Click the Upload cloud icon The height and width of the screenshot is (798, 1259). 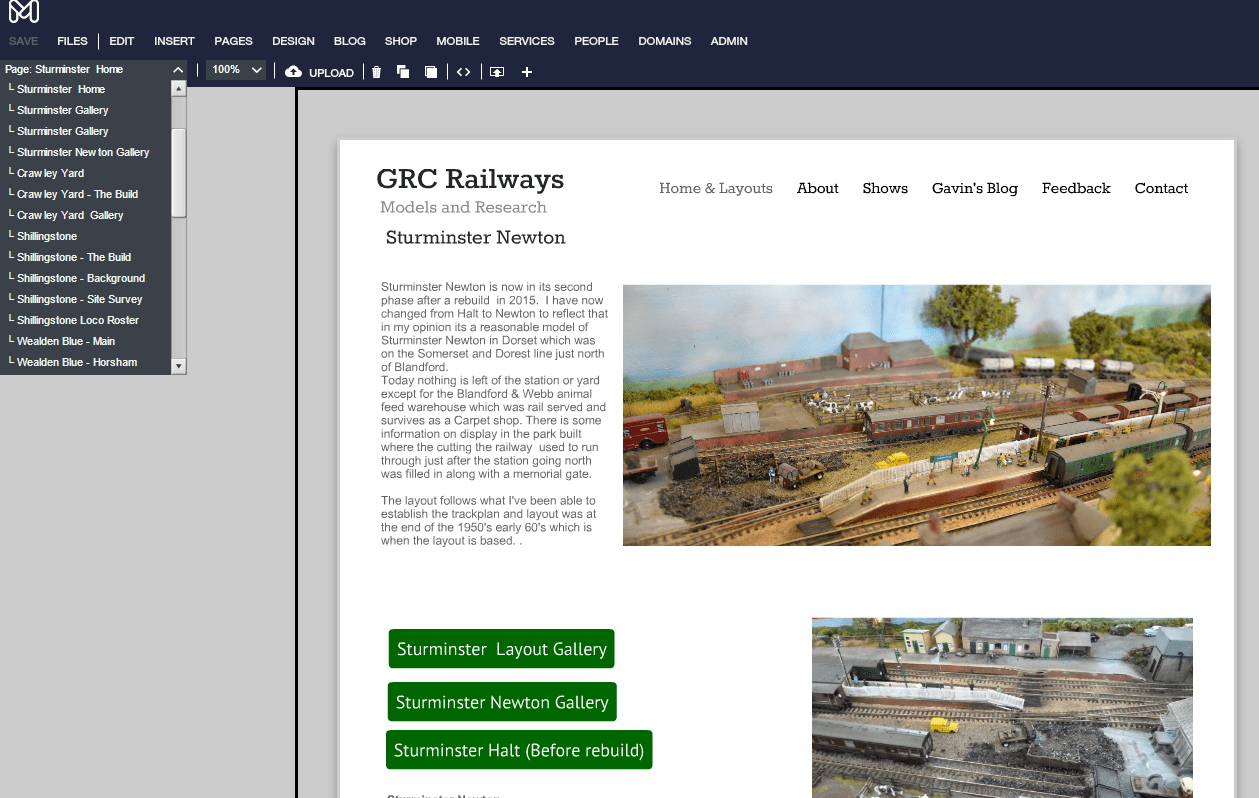click(293, 72)
